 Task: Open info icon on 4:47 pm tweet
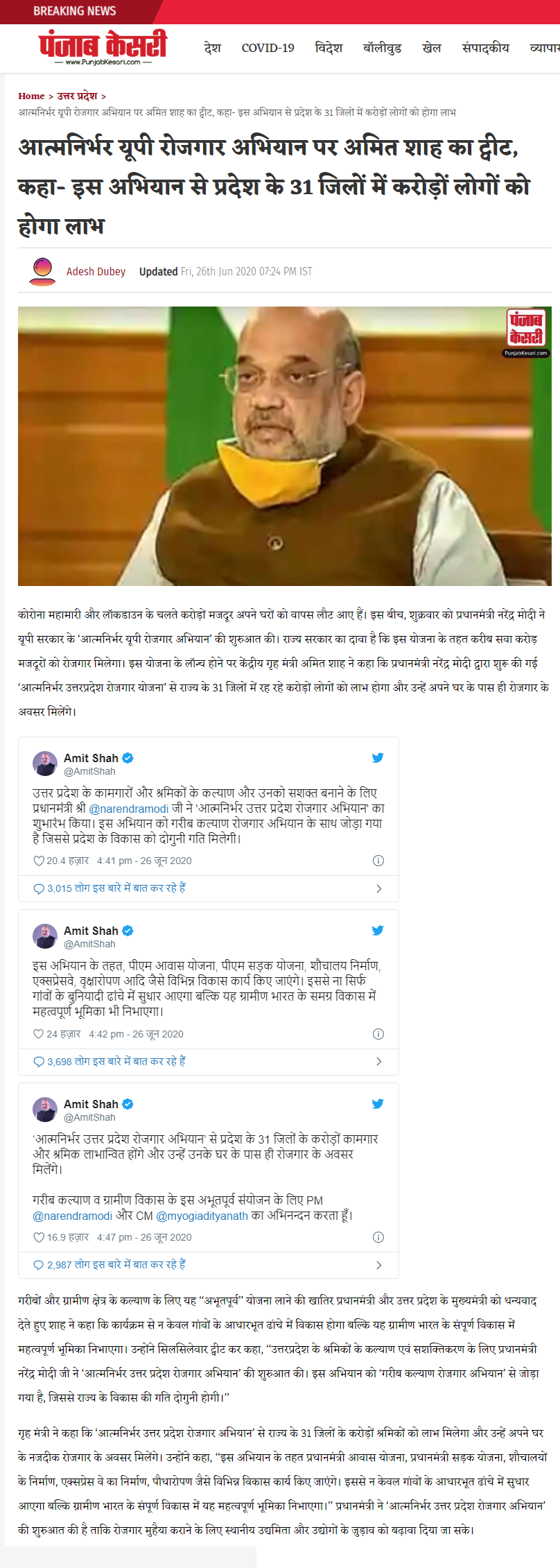pos(378,1237)
